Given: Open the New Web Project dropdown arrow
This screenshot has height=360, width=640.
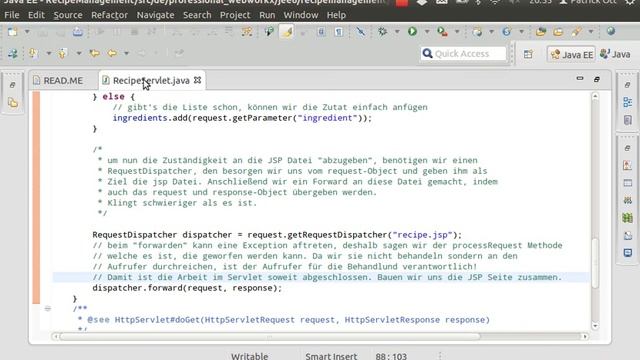Looking at the screenshot, I should 491,31.
